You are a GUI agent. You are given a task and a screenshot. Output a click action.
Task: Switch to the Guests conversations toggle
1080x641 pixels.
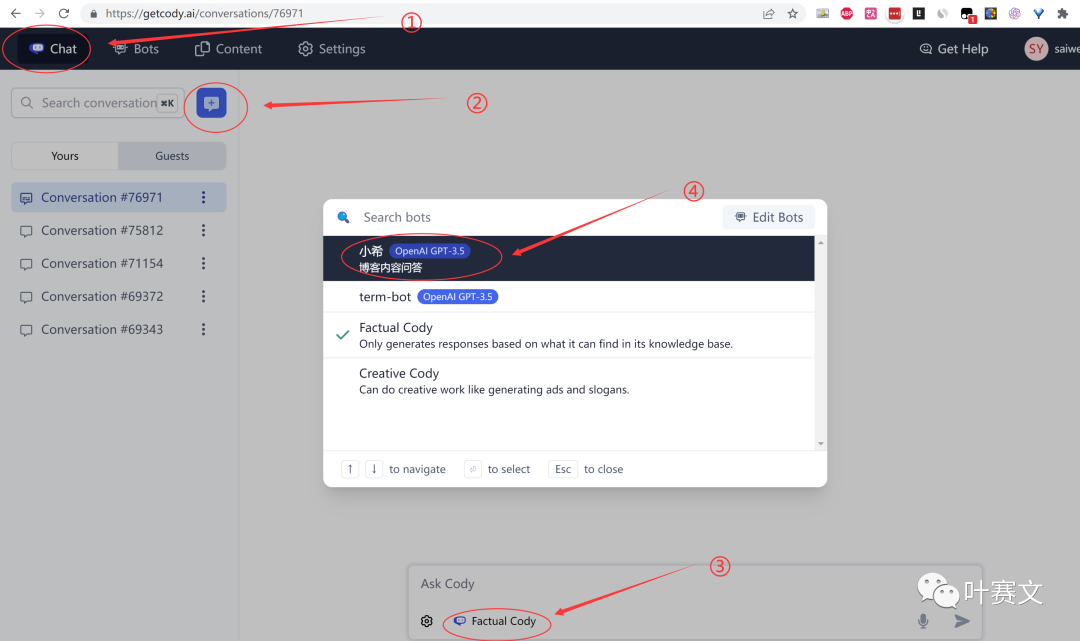[172, 156]
